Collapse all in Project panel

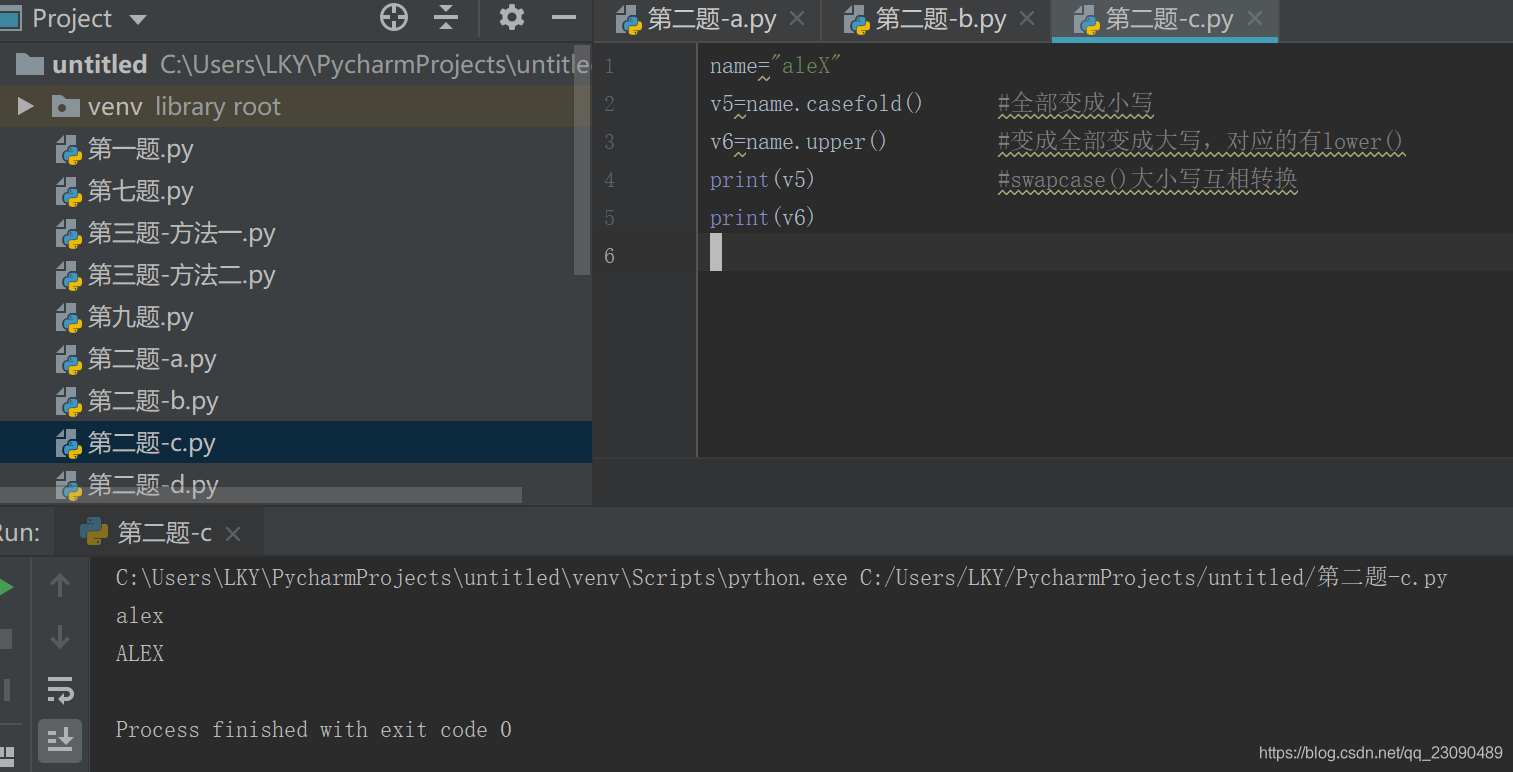(x=446, y=17)
